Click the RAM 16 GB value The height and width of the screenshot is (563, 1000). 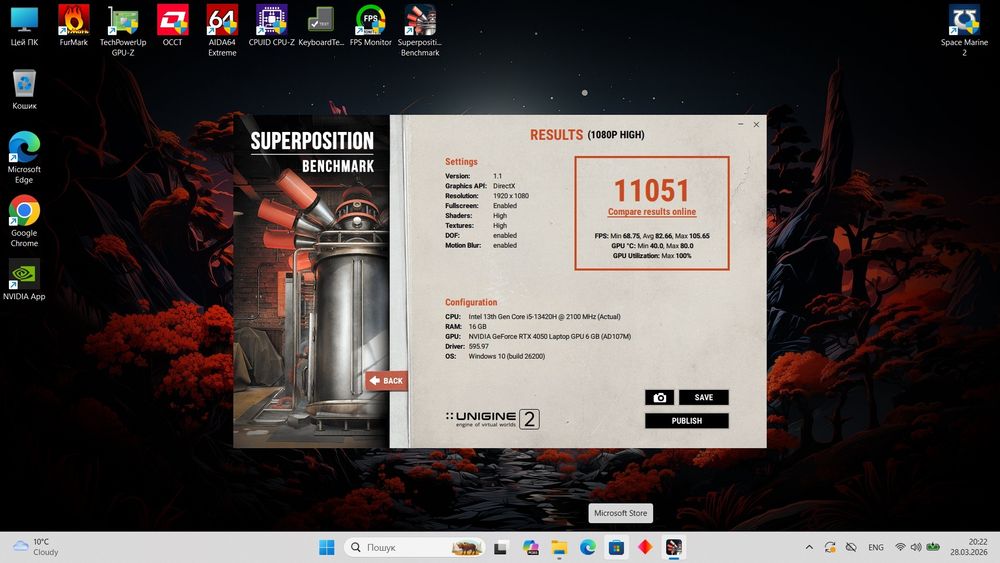(x=477, y=326)
